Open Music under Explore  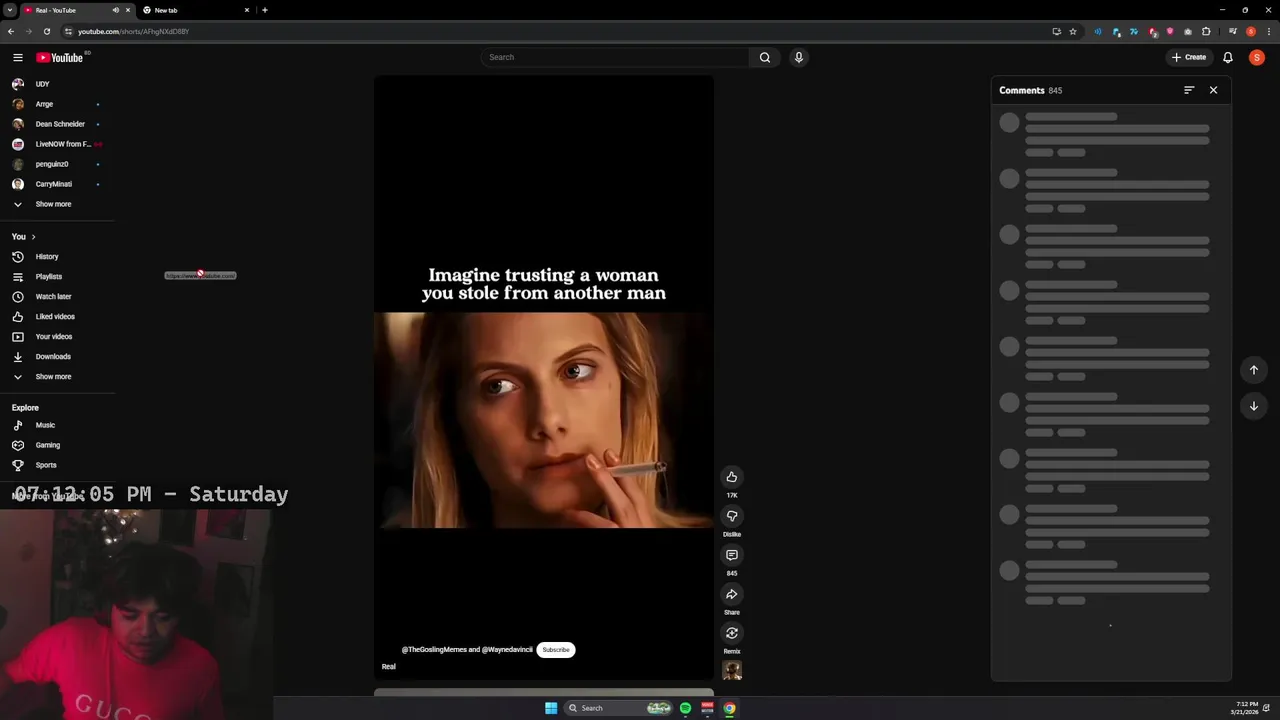[x=45, y=425]
